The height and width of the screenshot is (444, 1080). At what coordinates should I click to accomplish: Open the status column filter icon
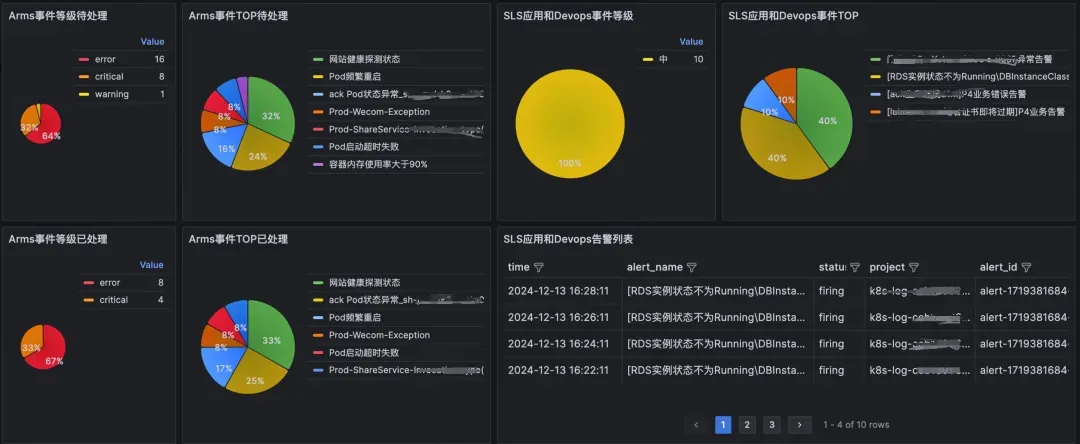855,267
